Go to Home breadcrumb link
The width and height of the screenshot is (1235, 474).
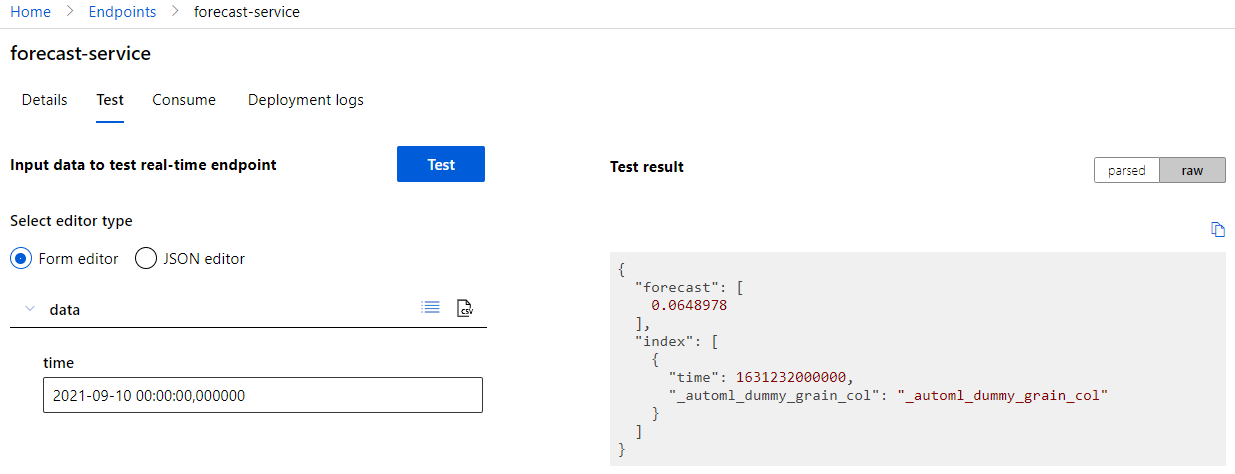tap(30, 12)
